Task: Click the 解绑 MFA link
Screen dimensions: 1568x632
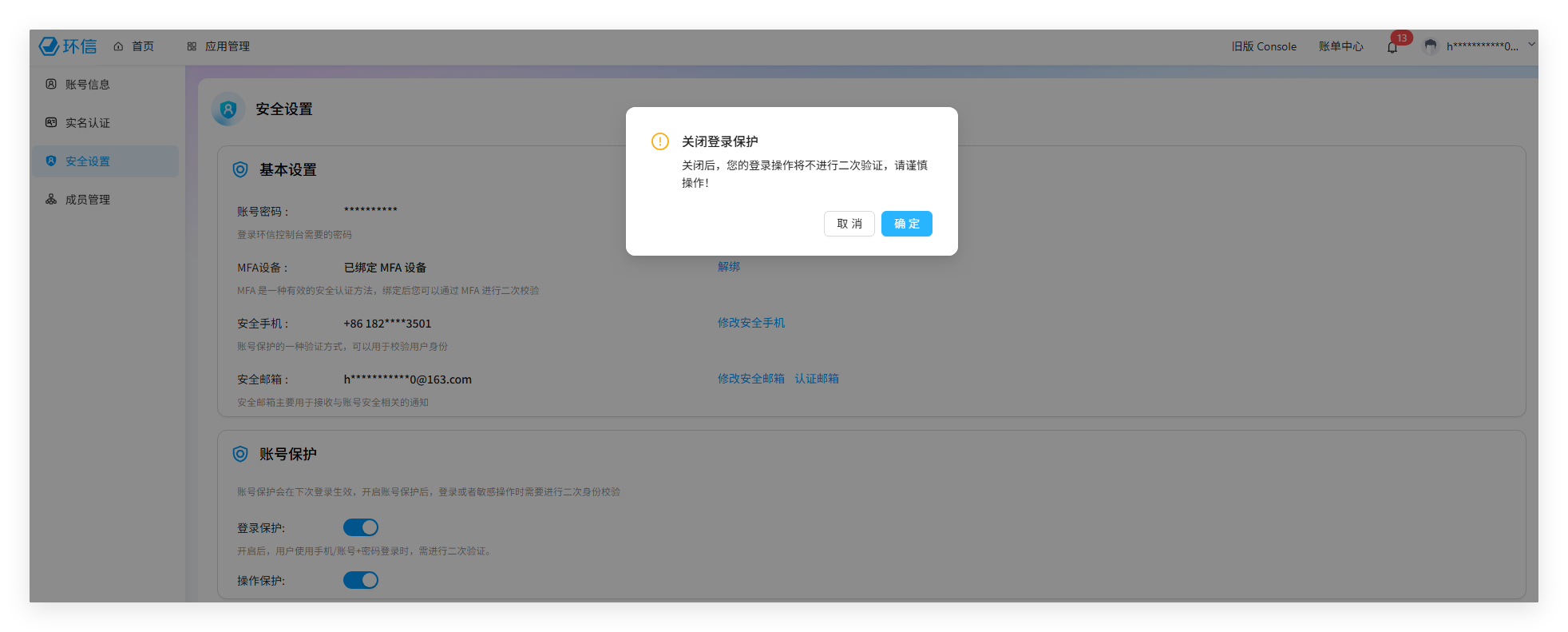Action: [x=729, y=267]
